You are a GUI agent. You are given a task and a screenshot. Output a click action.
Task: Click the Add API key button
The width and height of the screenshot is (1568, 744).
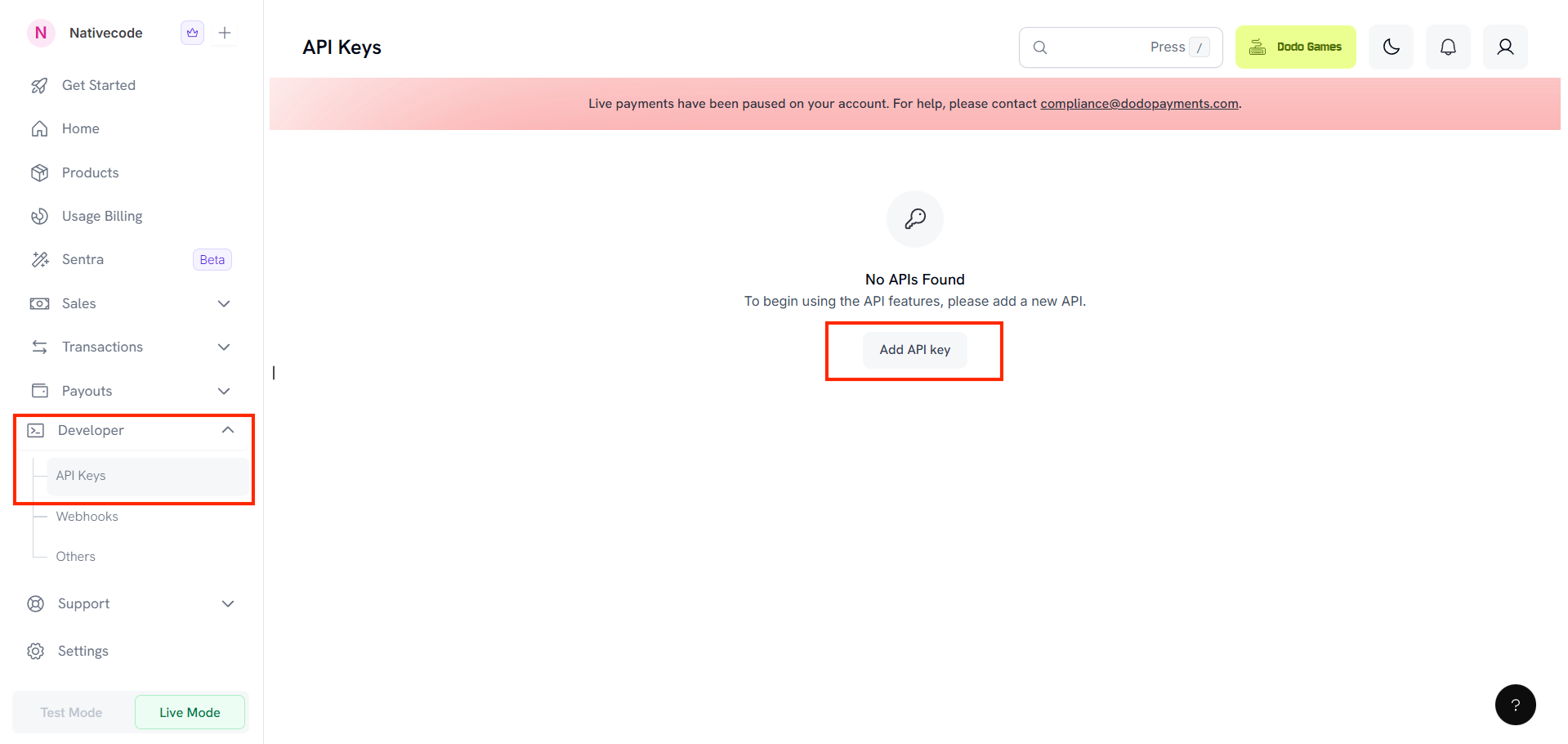point(914,349)
